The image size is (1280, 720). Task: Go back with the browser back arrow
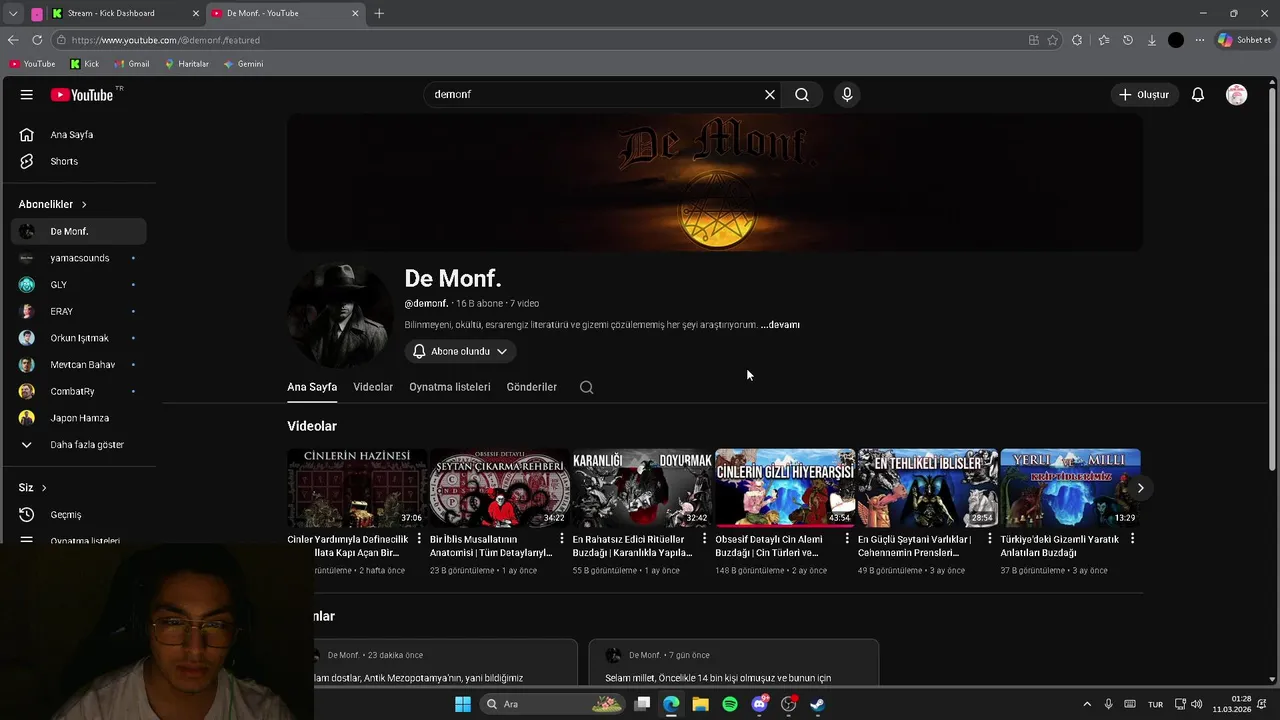(x=12, y=40)
